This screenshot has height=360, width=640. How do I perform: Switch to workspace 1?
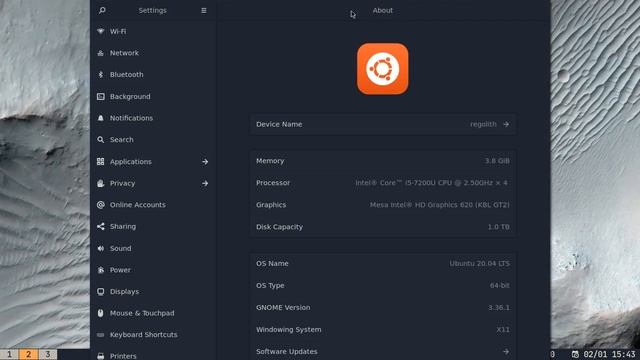[x=9, y=354]
